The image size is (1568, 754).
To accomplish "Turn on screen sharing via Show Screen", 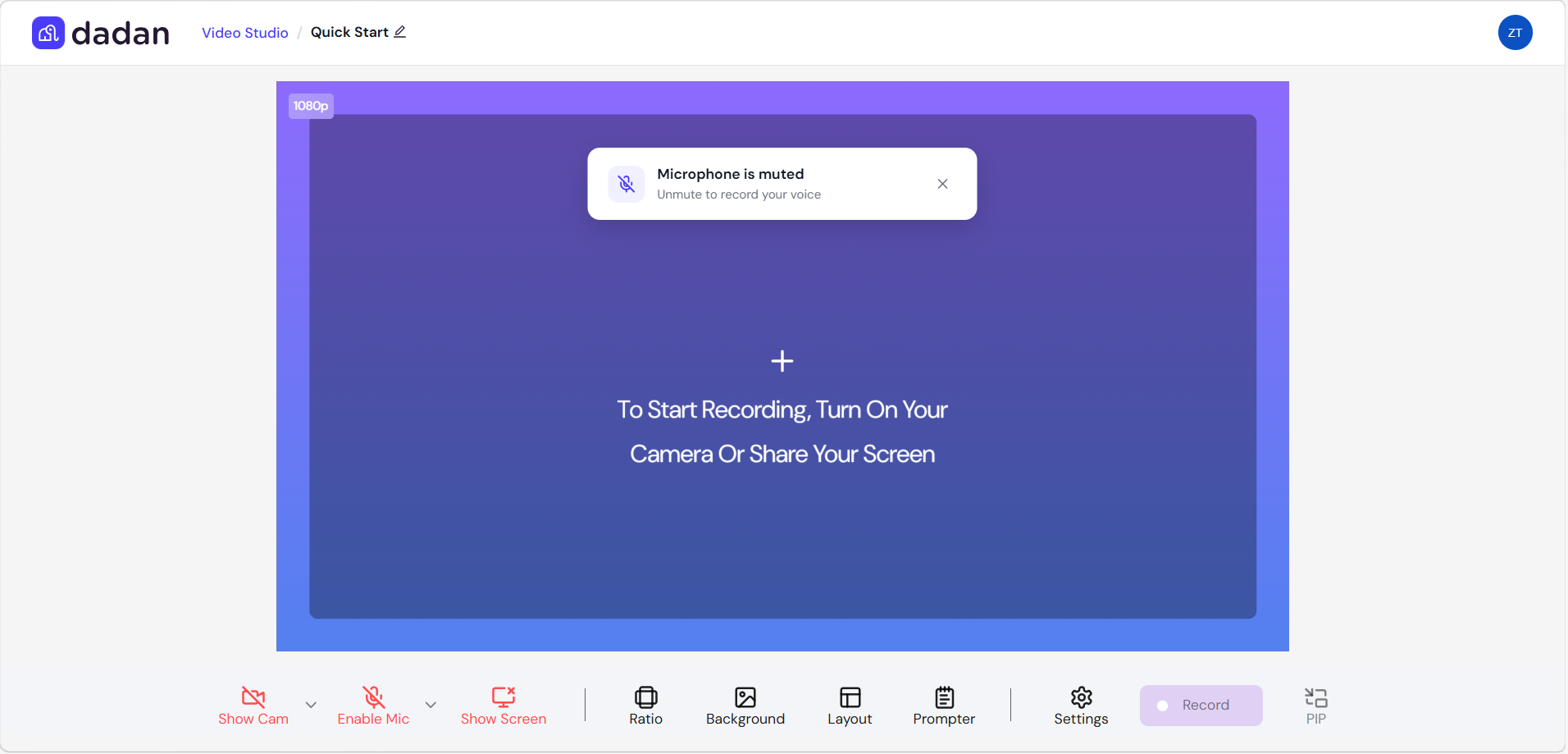I will 503,706.
